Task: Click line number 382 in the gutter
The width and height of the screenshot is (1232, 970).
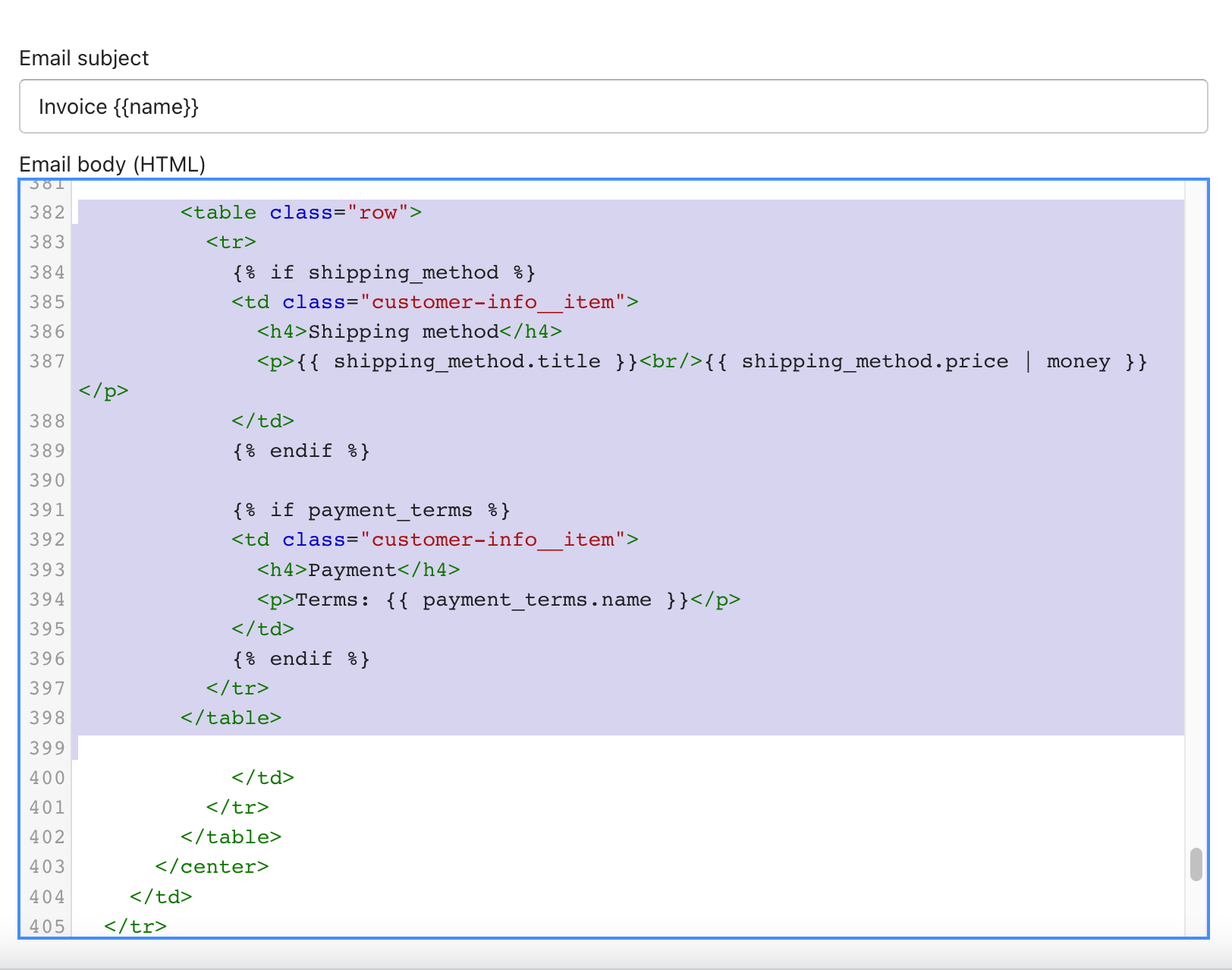Action: [x=47, y=213]
